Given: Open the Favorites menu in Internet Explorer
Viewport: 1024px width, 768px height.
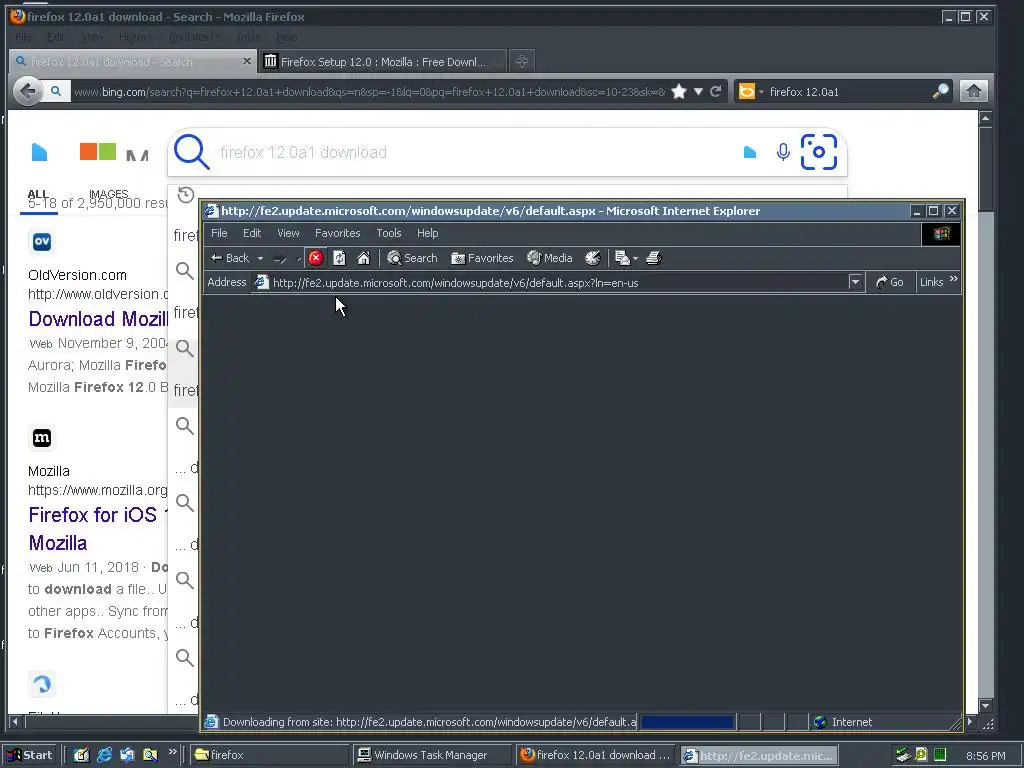Looking at the screenshot, I should [338, 233].
